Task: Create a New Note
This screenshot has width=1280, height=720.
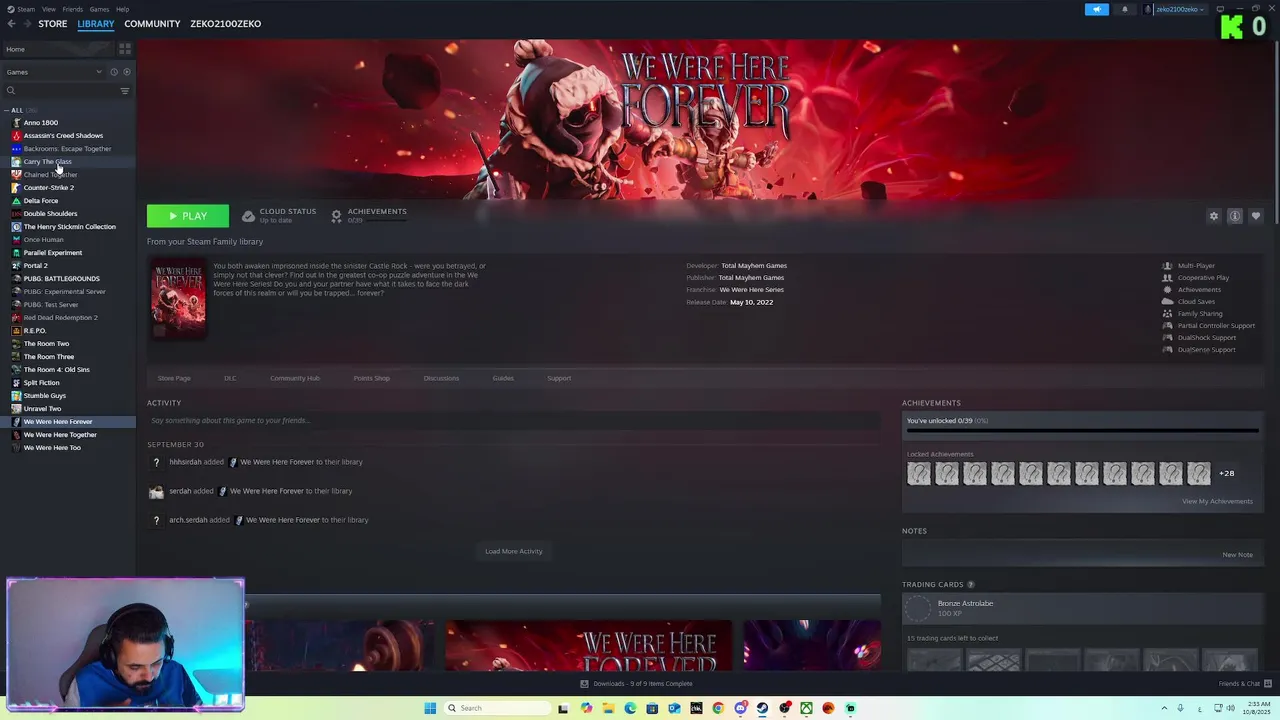Action: pos(1237,555)
